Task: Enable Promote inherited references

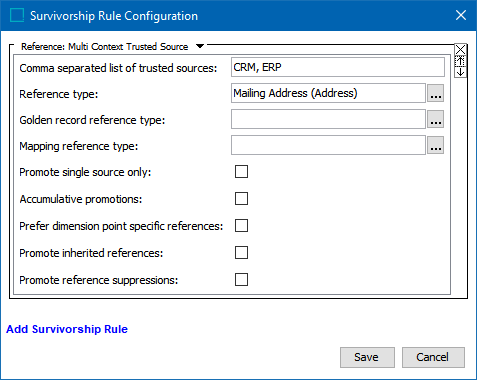Action: point(241,253)
